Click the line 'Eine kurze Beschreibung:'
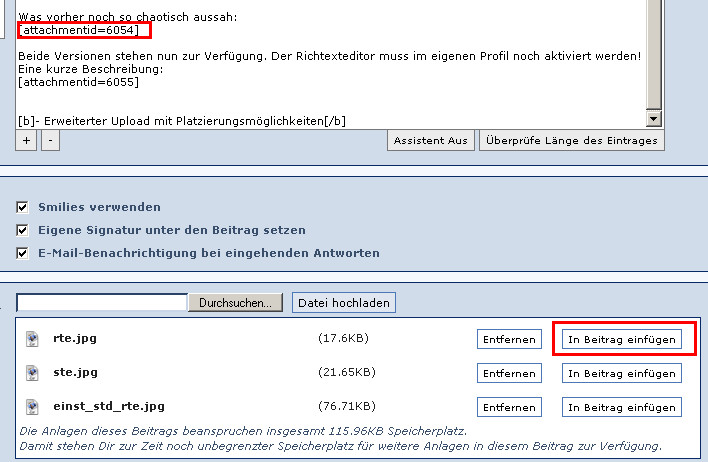708x462 pixels. click(91, 69)
